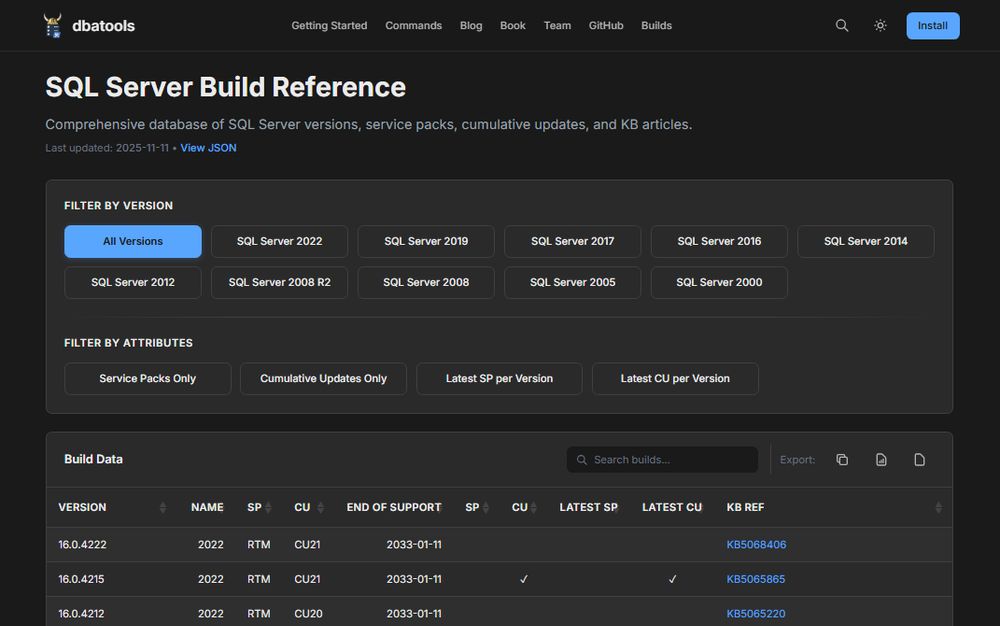Enable the Service Packs Only filter
Image resolution: width=1000 pixels, height=626 pixels.
147,378
